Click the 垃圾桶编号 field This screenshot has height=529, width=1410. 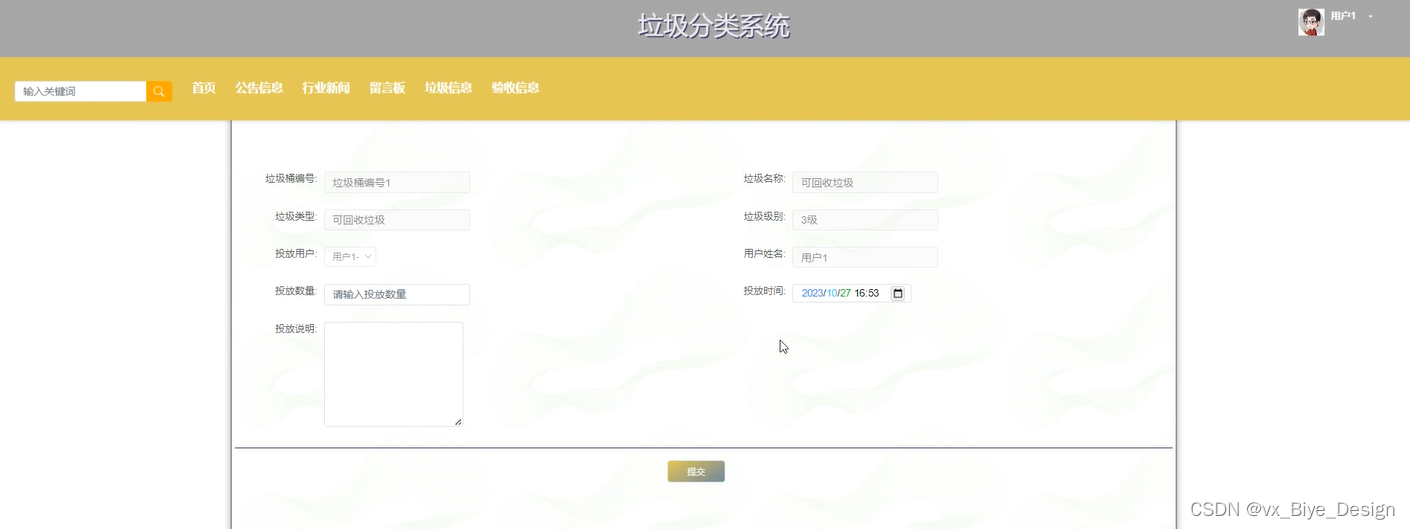click(x=397, y=182)
